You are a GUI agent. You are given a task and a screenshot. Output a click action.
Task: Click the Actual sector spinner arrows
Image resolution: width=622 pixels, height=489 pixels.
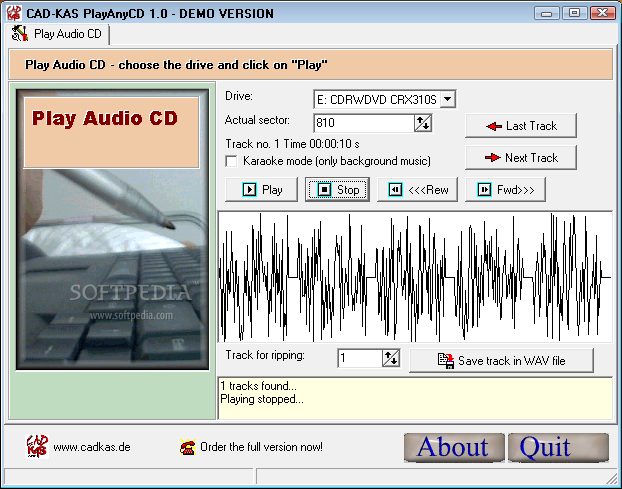tap(422, 123)
